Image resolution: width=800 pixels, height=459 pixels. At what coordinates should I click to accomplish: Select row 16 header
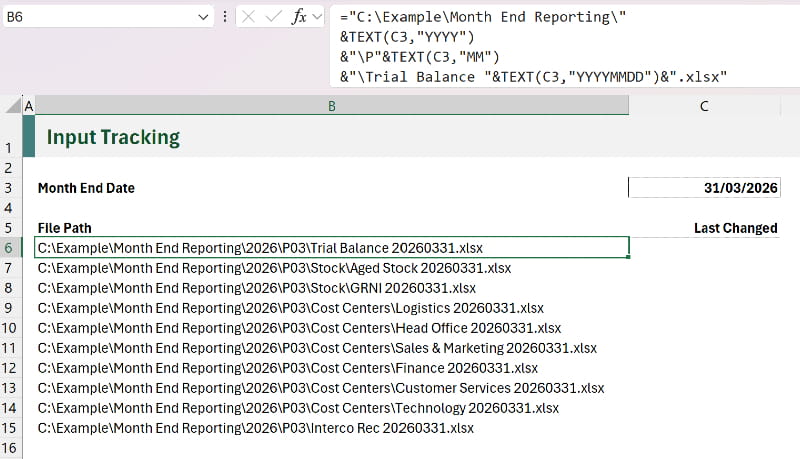tap(10, 448)
